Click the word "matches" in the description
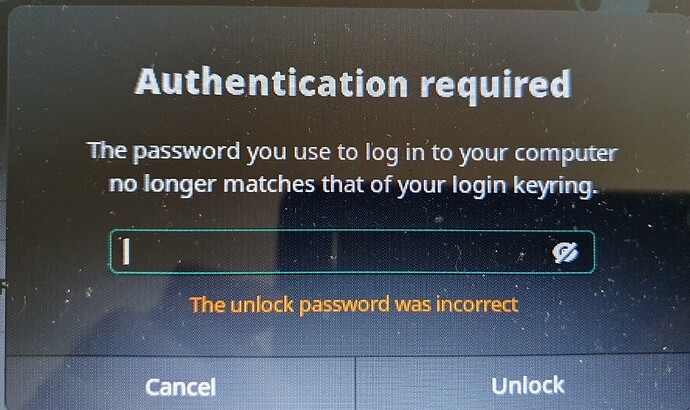This screenshot has height=410, width=690. pyautogui.click(x=269, y=184)
